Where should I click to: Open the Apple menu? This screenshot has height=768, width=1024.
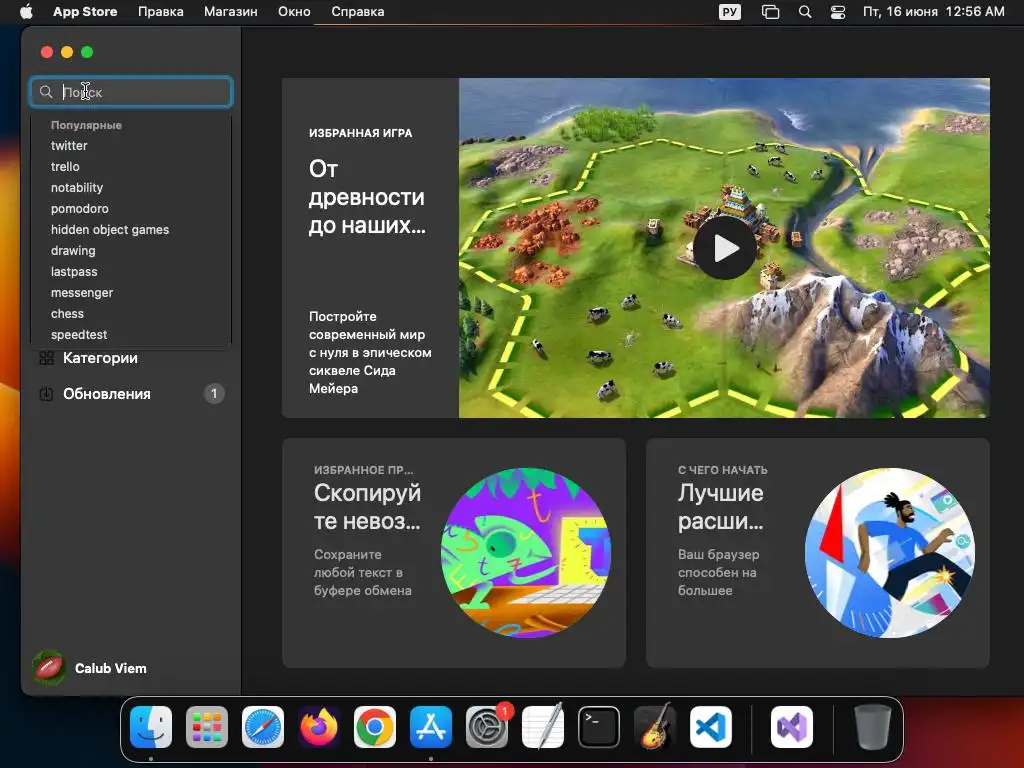pos(26,12)
